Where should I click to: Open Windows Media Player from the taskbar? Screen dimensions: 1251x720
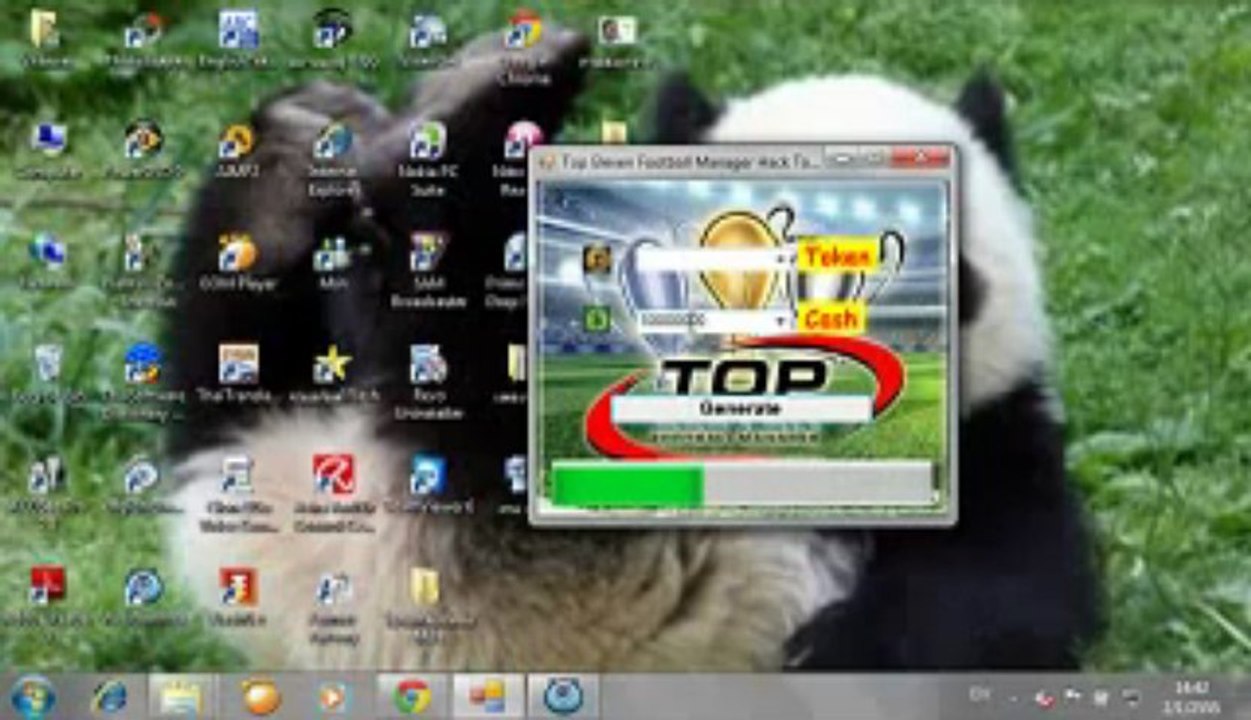(x=332, y=696)
